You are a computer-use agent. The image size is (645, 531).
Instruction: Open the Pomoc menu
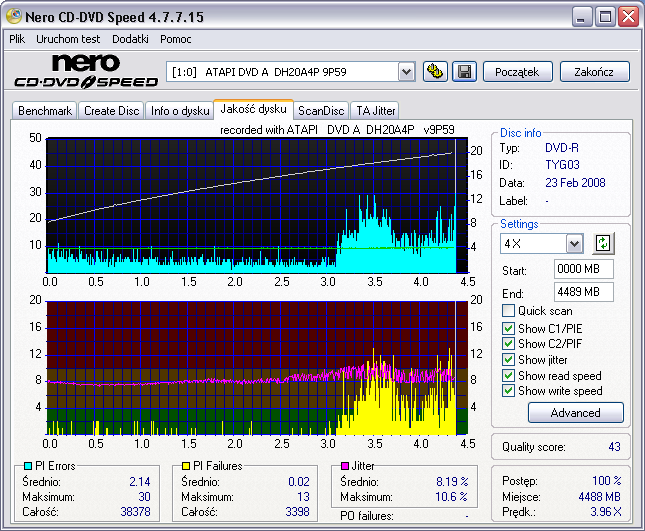(176, 39)
